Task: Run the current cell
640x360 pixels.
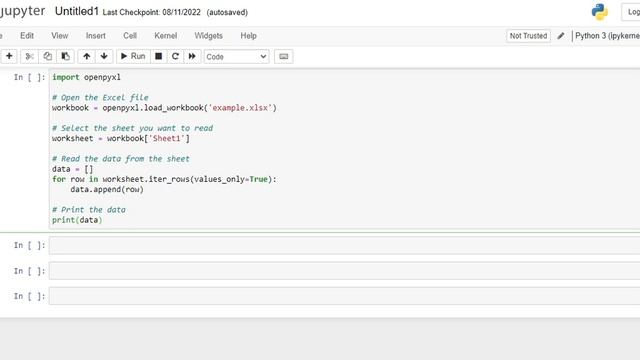Action: pos(133,56)
